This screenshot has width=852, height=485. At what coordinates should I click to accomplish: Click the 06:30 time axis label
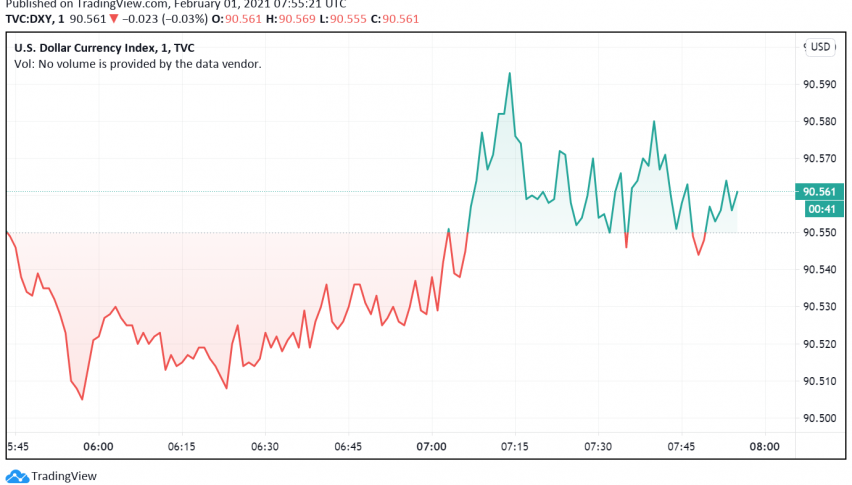[x=265, y=447]
